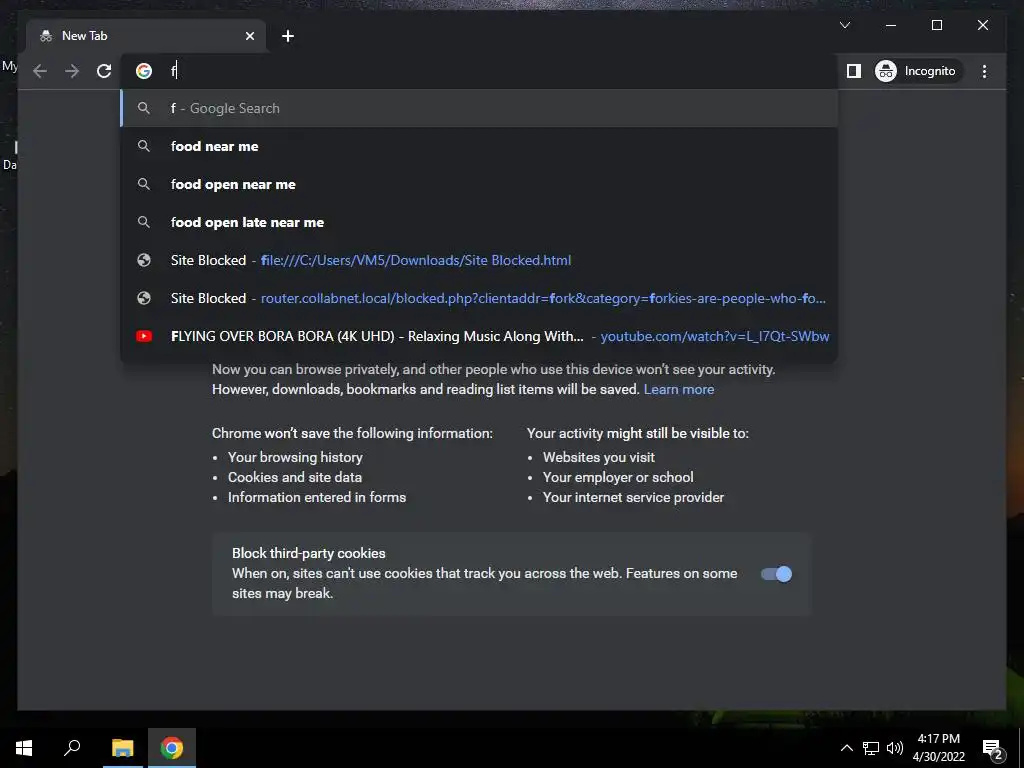This screenshot has height=768, width=1024.
Task: Click YouTube icon in suggestion list
Action: pos(144,336)
